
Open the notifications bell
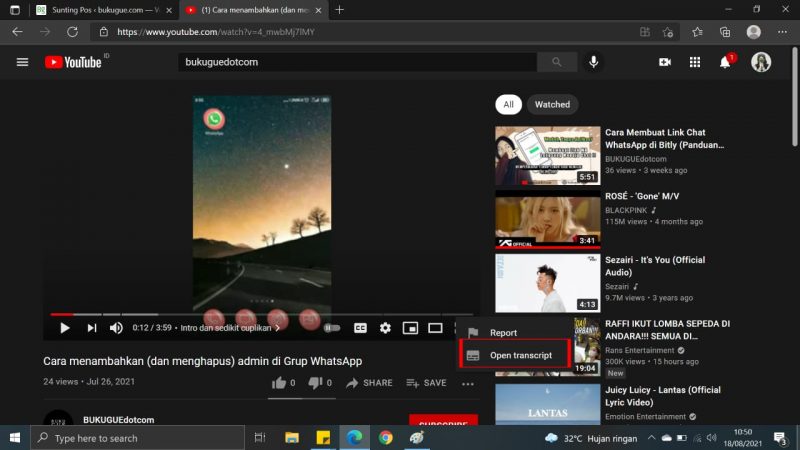pyautogui.click(x=725, y=62)
